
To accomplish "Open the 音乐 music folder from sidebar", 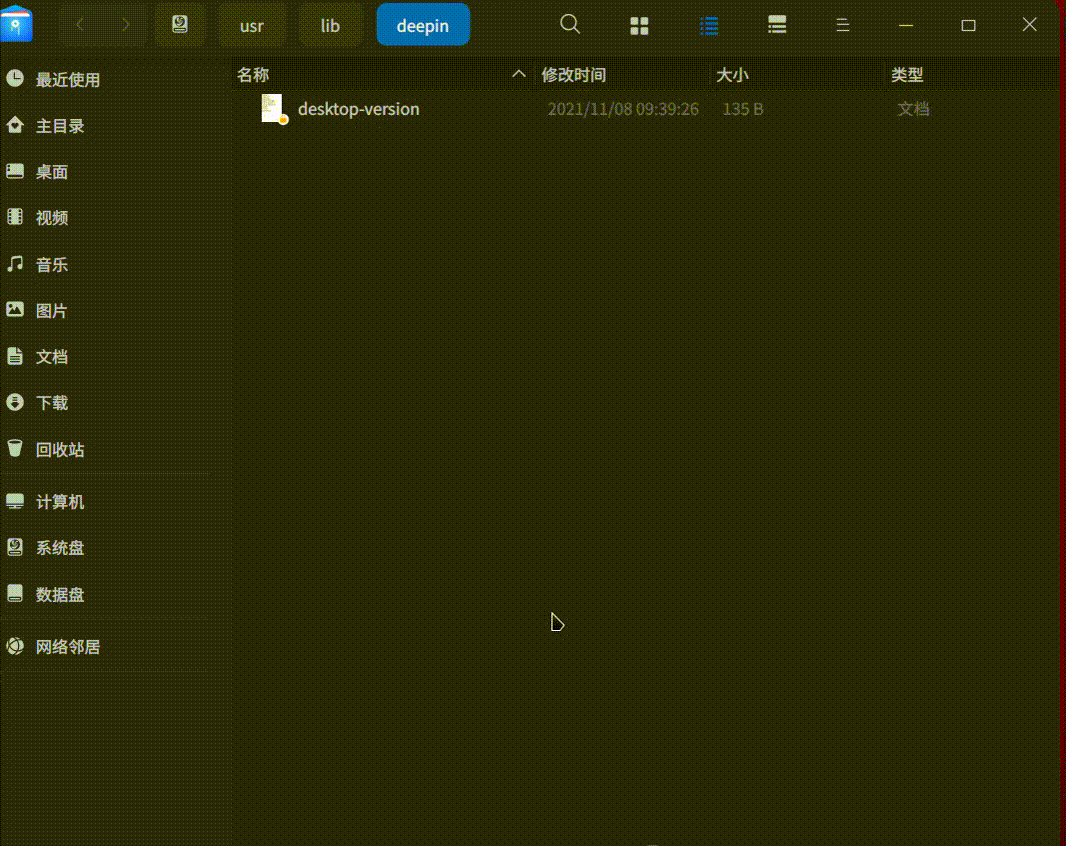I will pyautogui.click(x=53, y=264).
